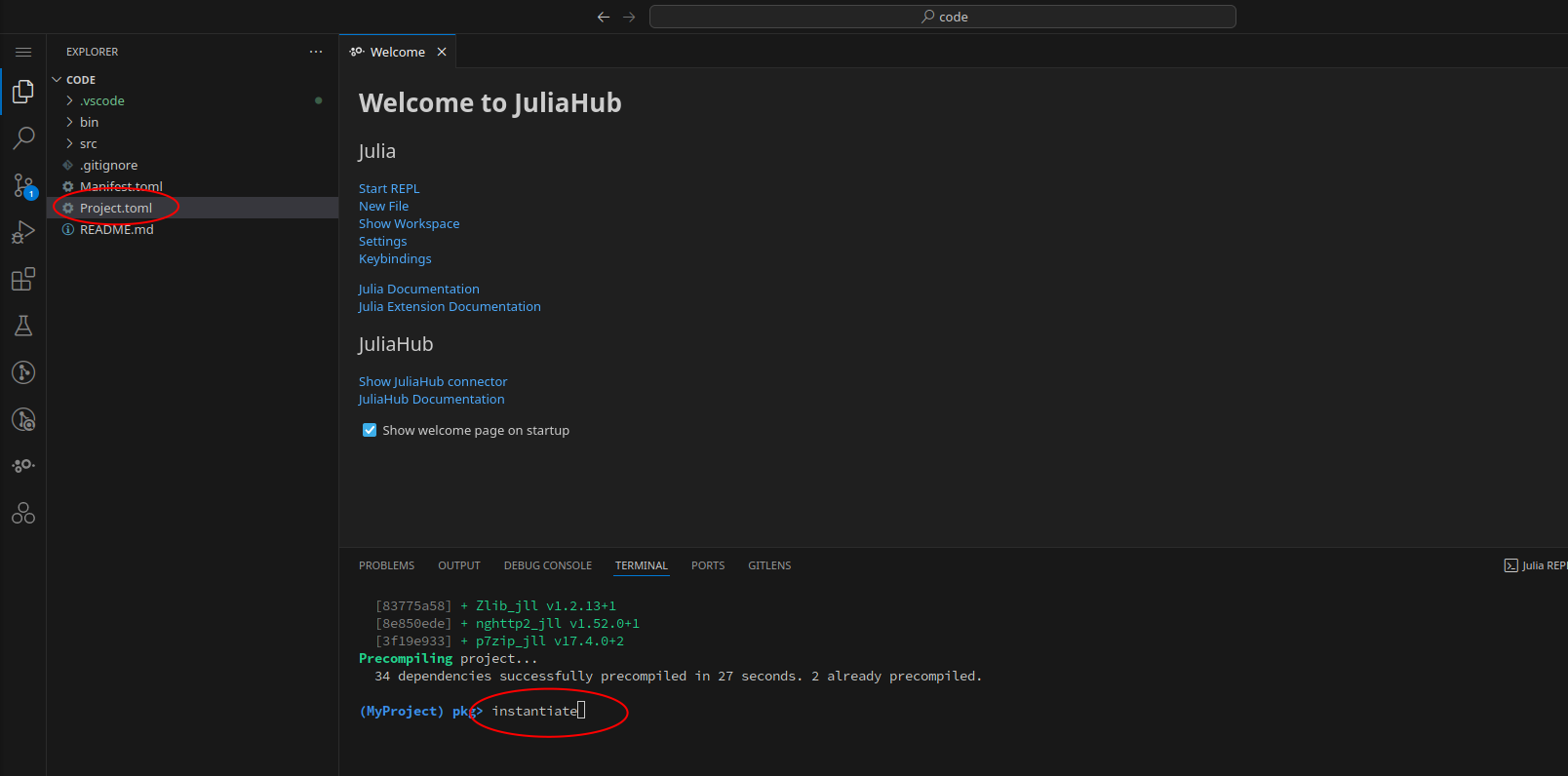The width and height of the screenshot is (1568, 776).
Task: Click the New File link
Action: pyautogui.click(x=383, y=206)
